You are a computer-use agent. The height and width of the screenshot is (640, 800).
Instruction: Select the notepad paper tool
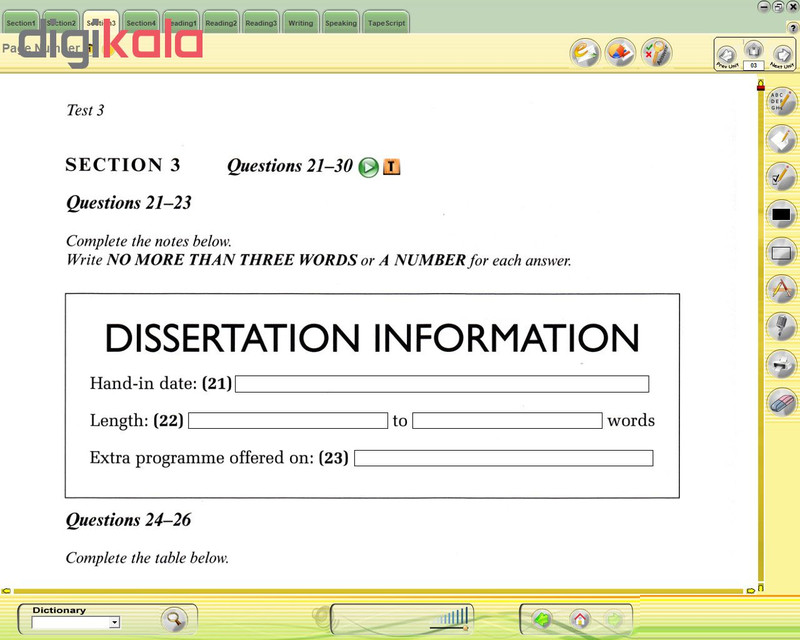tap(781, 139)
